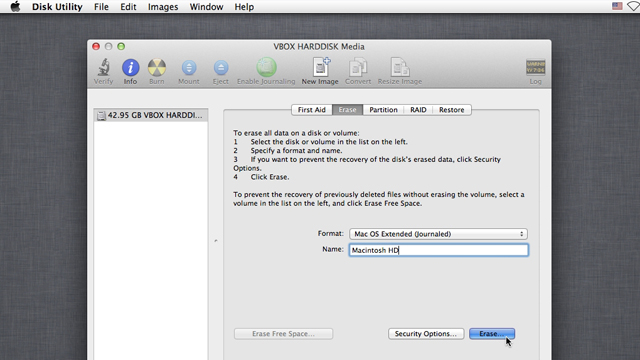Open the Format dropdown
The image size is (640, 360).
tap(438, 234)
